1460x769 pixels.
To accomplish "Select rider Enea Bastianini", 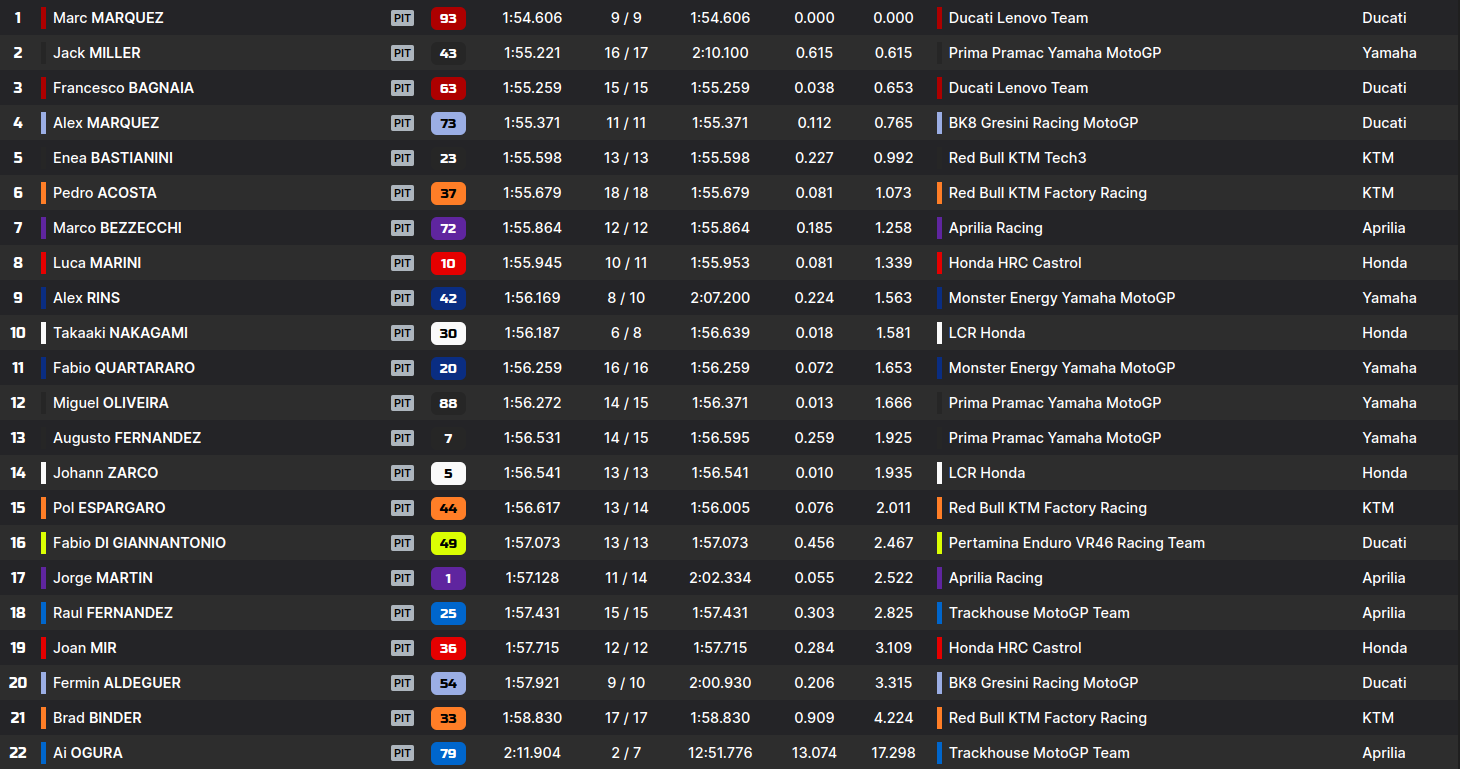I will [x=114, y=158].
